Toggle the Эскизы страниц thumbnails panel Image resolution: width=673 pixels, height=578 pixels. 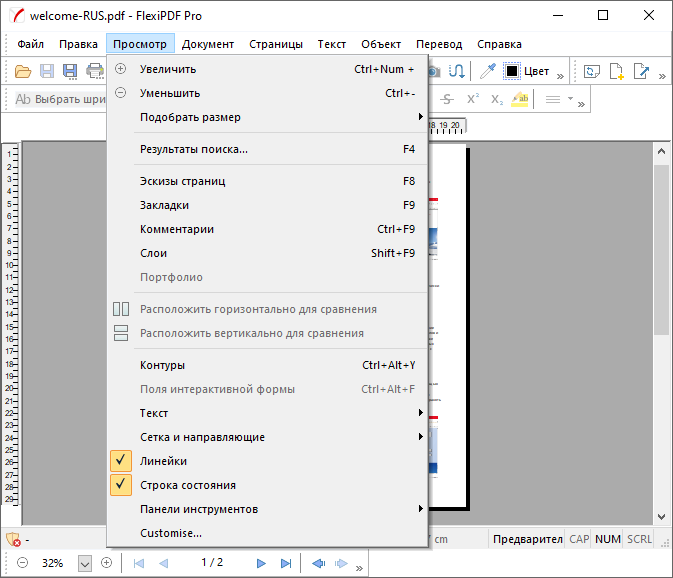(x=268, y=181)
